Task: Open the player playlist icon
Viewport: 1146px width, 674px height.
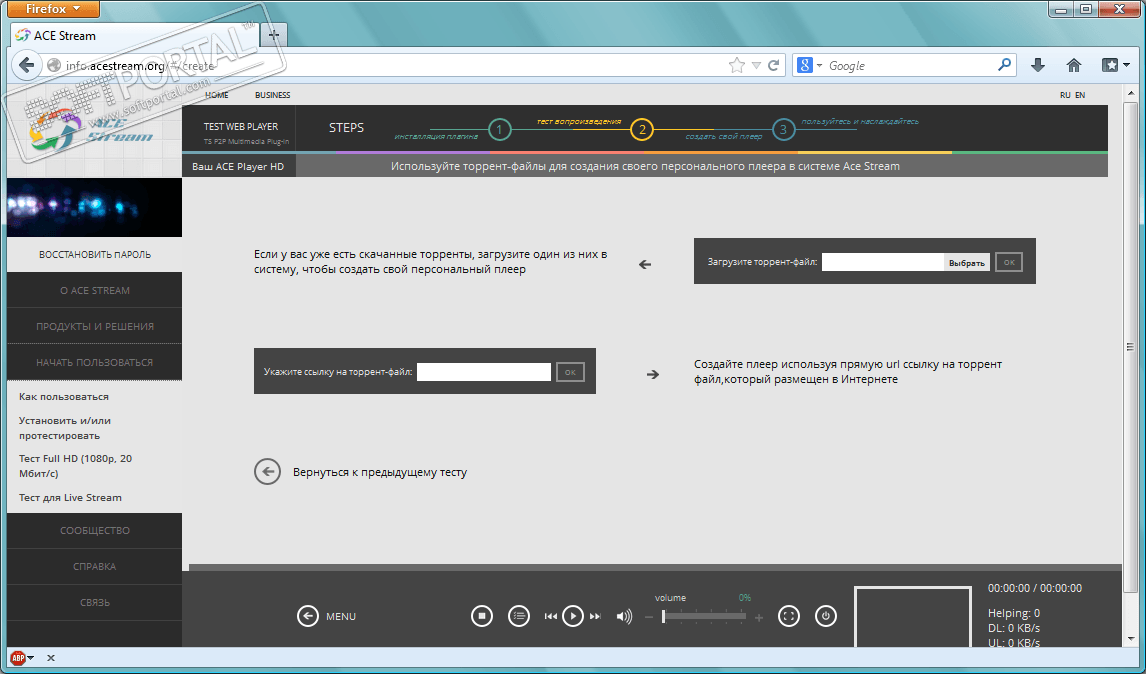Action: [519, 616]
